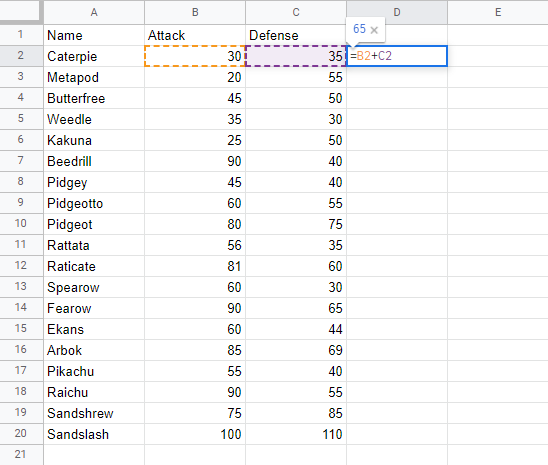Select row 2 header
Screen dimensions: 548x465
21,56
